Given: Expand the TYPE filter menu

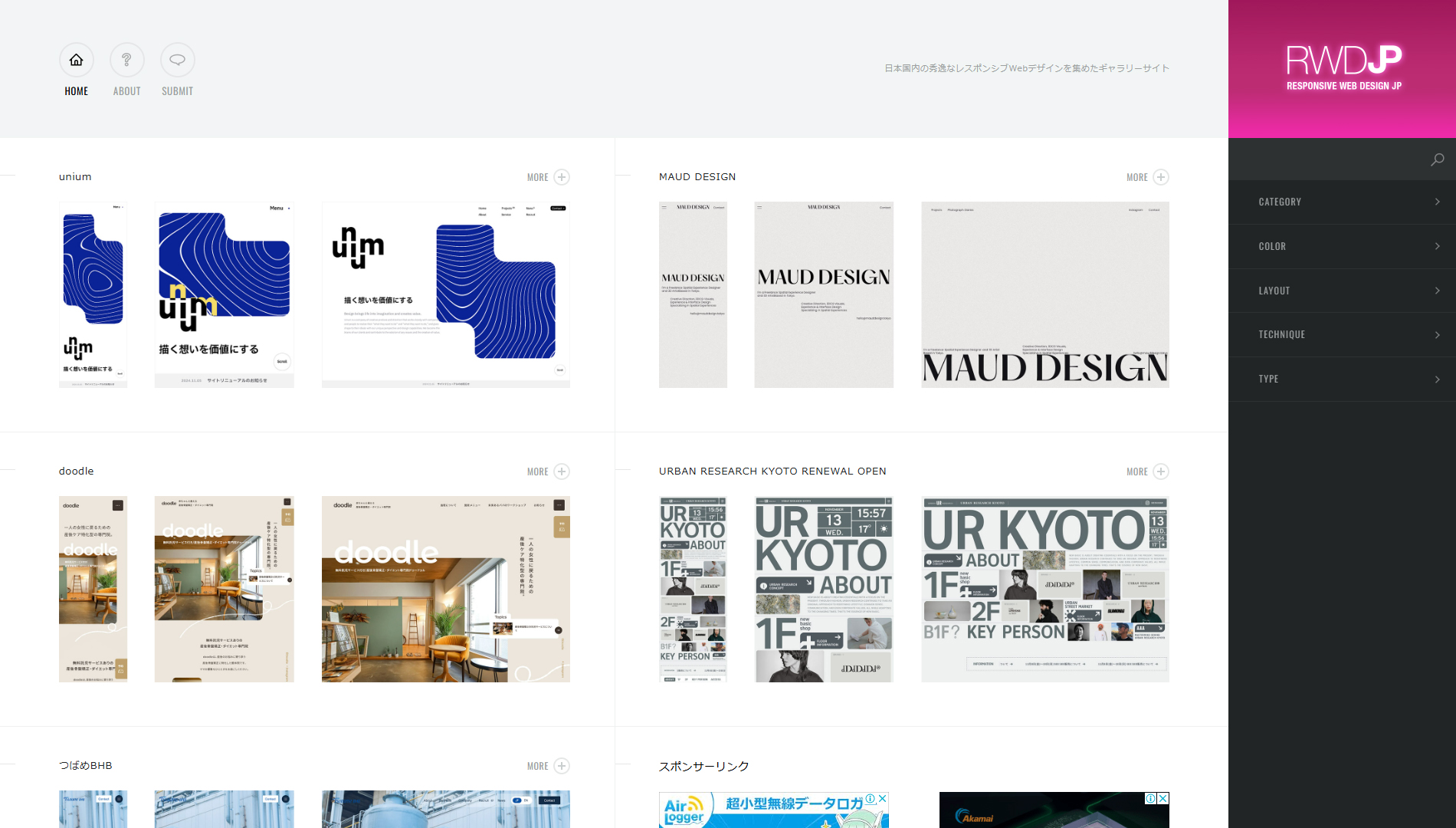Looking at the screenshot, I should 1342,379.
